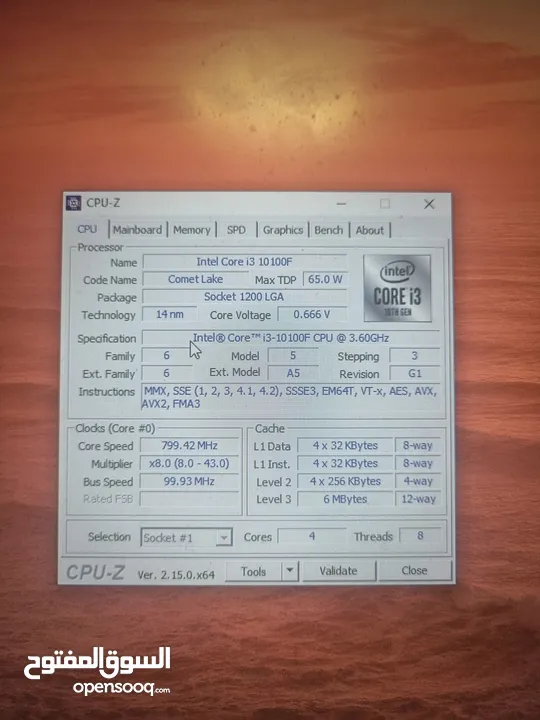This screenshot has height=720, width=540.
Task: Open the Memory tab
Action: [x=191, y=230]
